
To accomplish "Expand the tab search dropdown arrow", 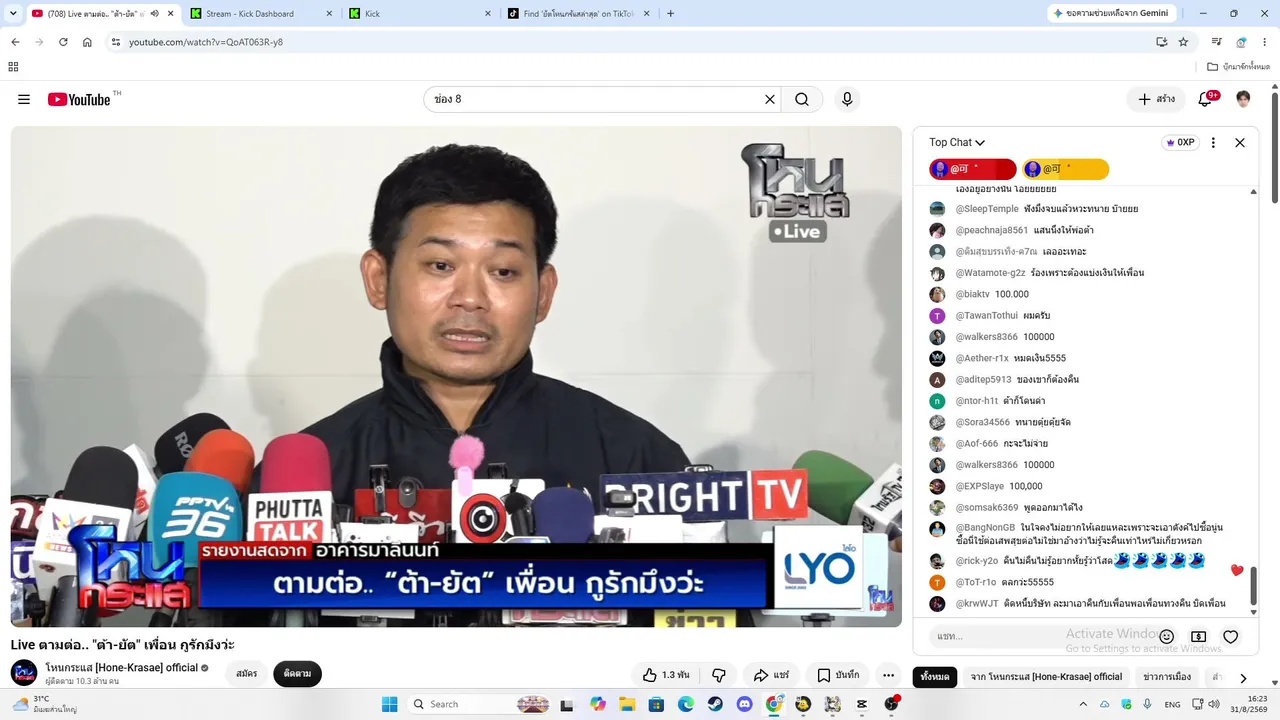I will [x=13, y=14].
